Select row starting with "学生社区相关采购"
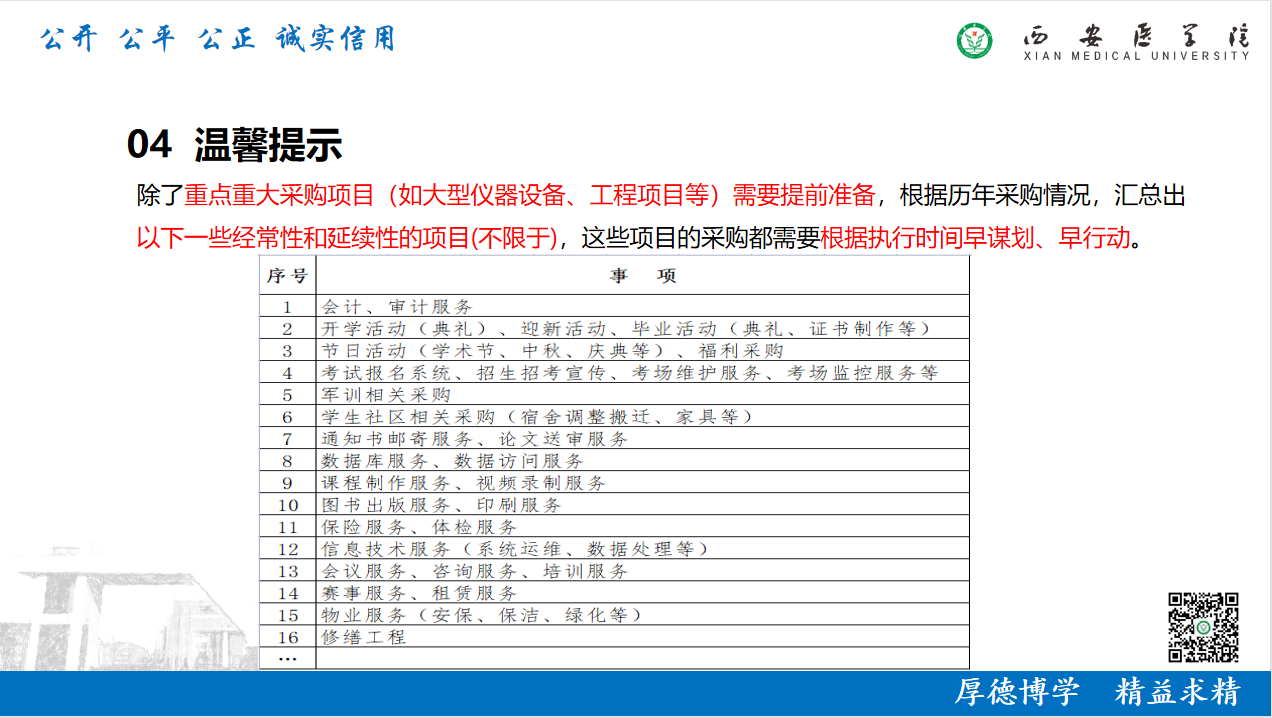This screenshot has width=1272, height=718. coord(614,417)
